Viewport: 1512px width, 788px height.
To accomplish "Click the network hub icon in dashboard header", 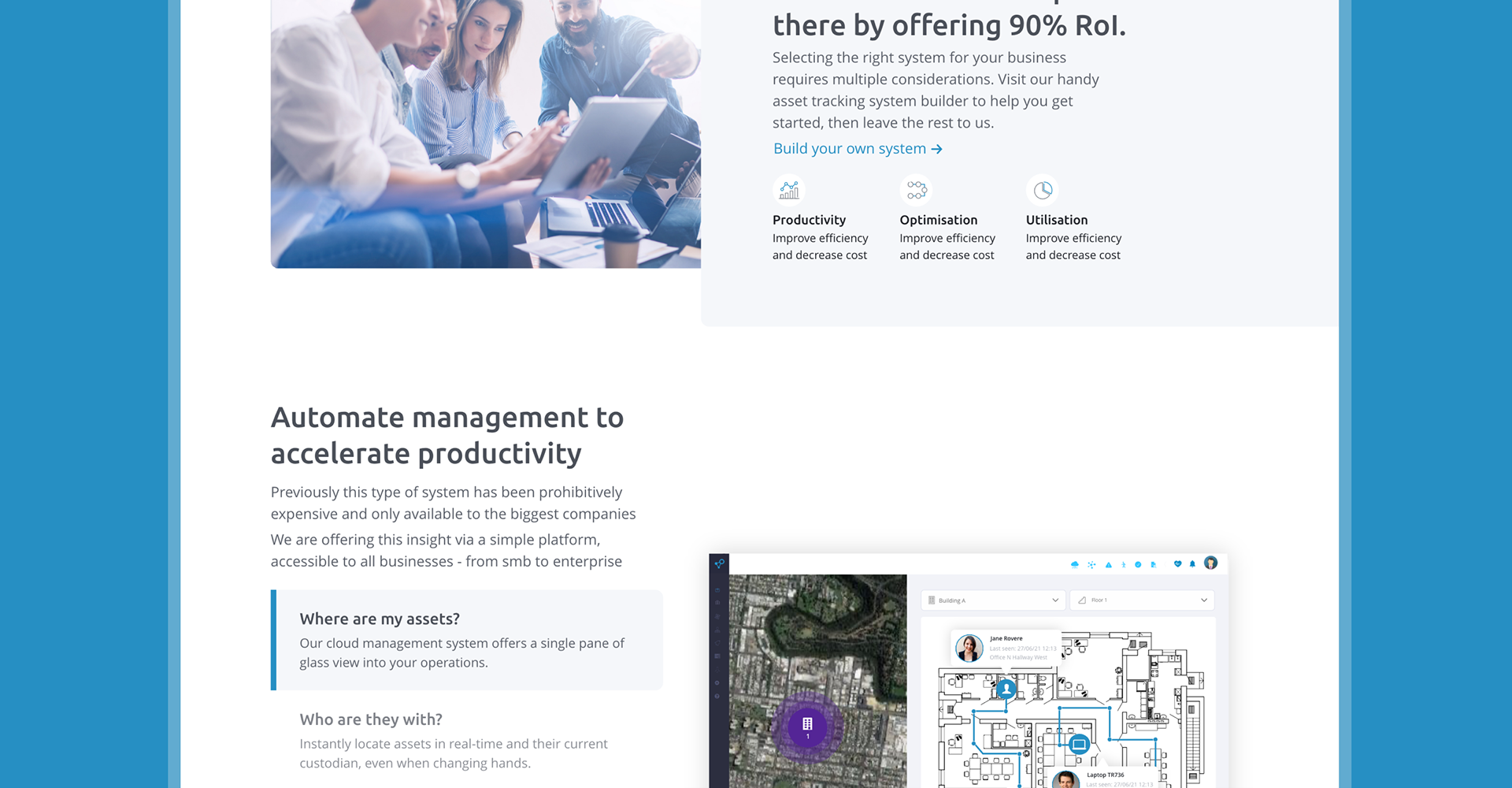I will [1091, 564].
